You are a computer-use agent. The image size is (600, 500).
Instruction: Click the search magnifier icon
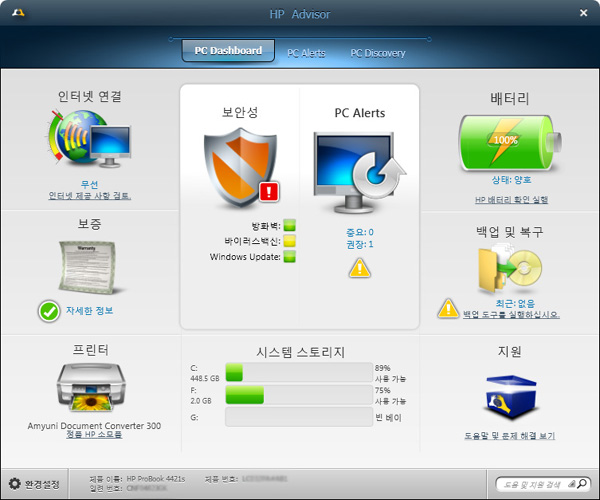point(582,484)
